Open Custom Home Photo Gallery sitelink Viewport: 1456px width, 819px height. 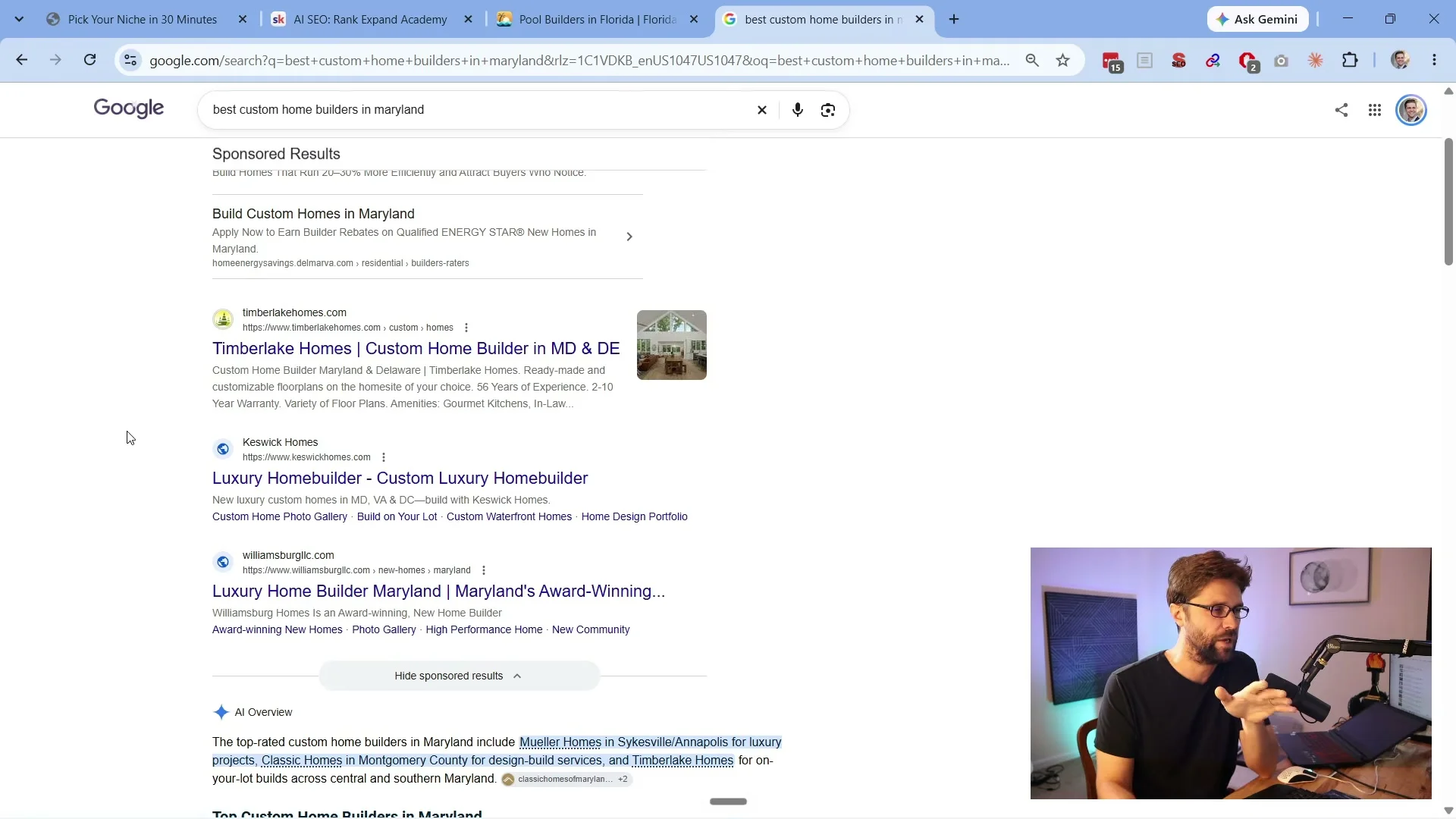[x=280, y=516]
